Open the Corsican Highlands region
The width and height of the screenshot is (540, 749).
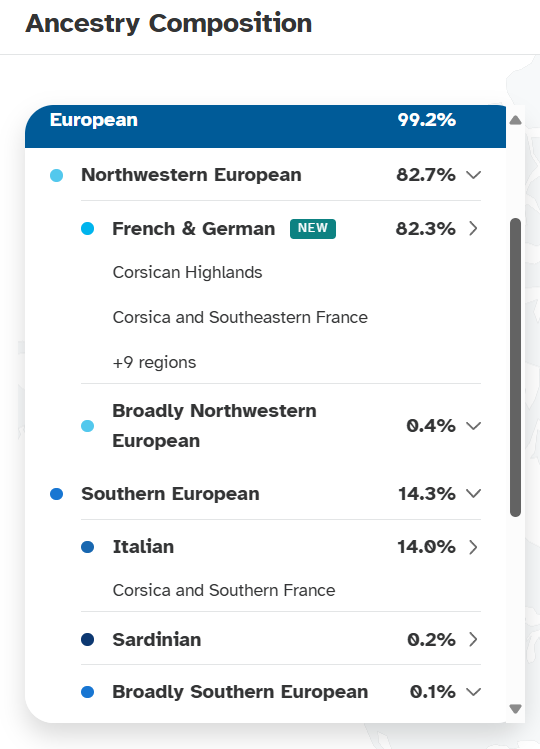[187, 272]
